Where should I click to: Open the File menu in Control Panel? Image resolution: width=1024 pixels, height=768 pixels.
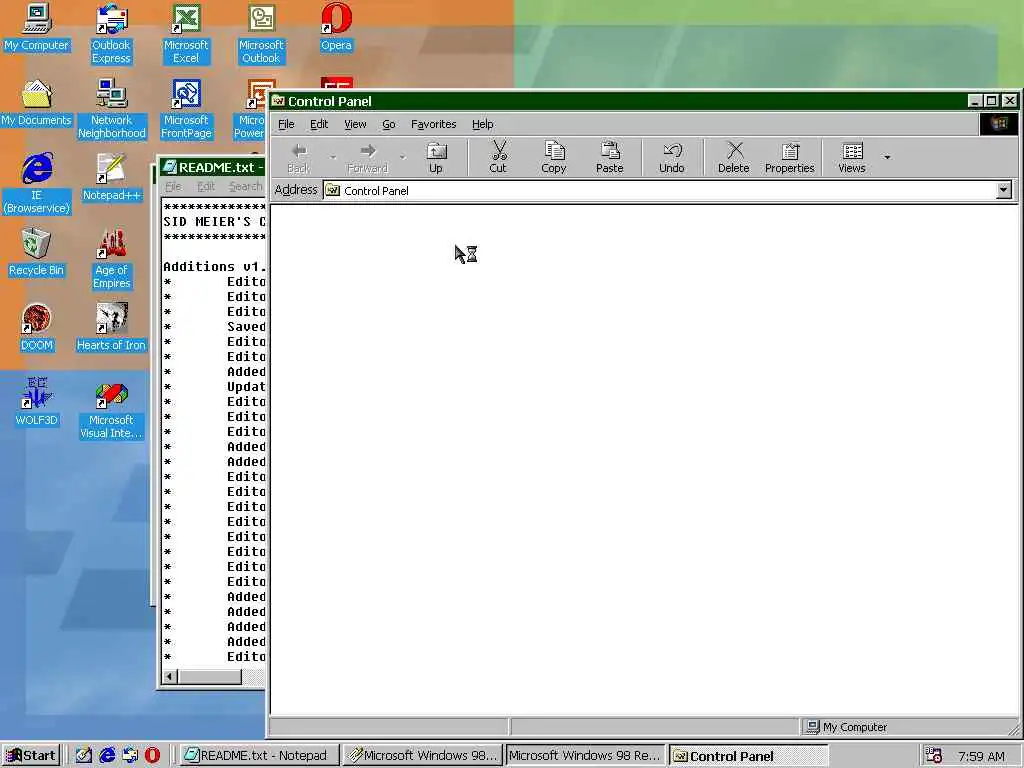[x=286, y=124]
